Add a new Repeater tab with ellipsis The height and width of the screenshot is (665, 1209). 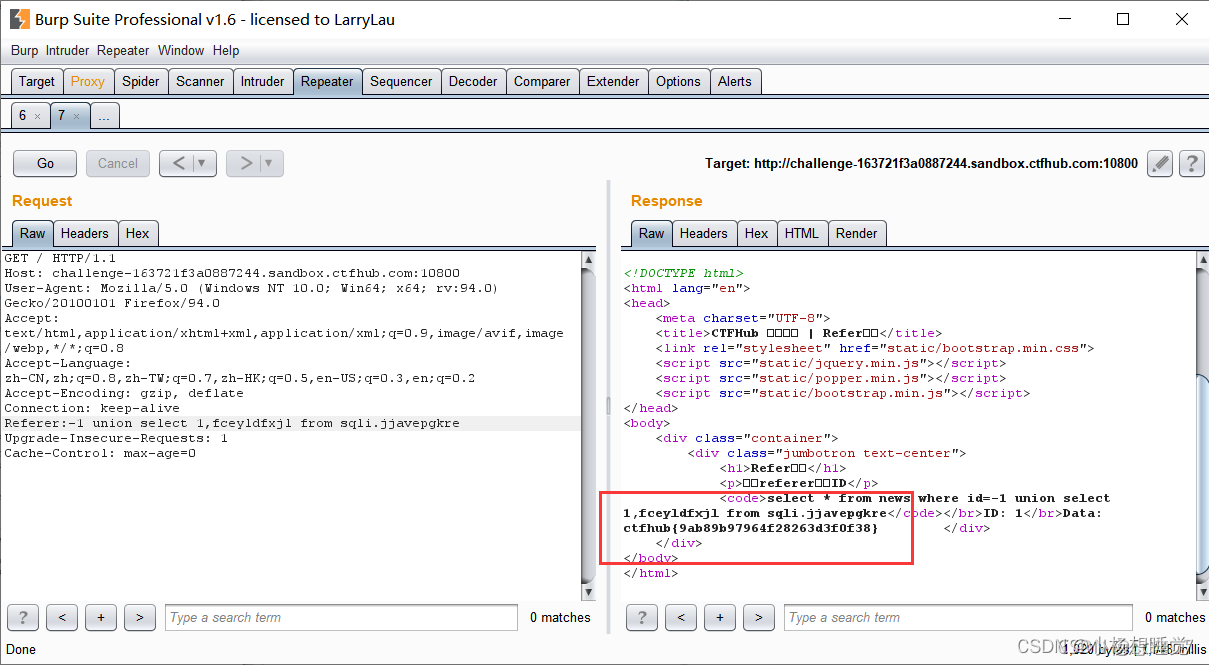[x=104, y=116]
